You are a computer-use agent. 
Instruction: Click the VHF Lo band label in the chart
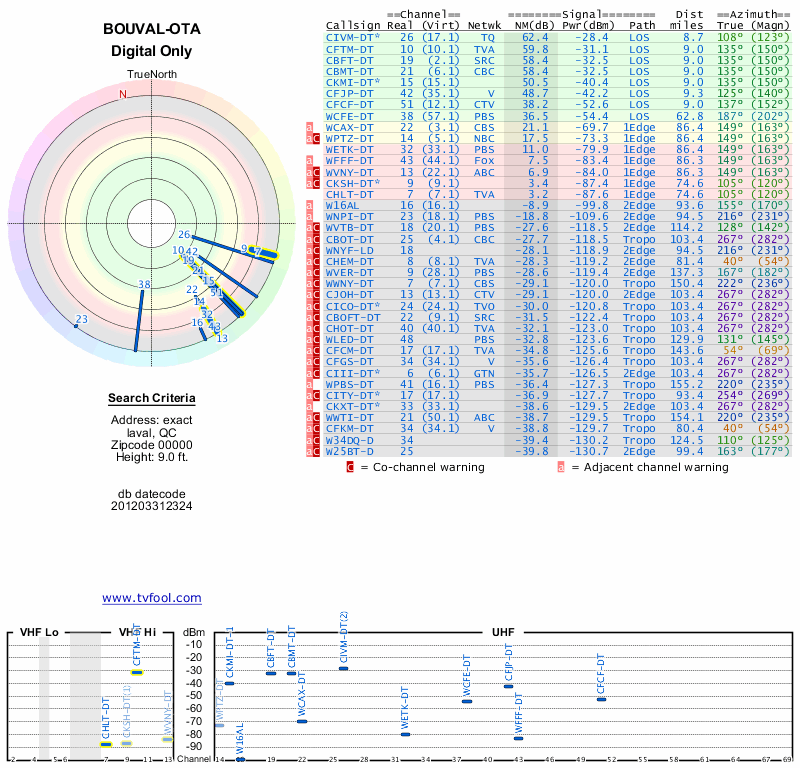tap(39, 633)
